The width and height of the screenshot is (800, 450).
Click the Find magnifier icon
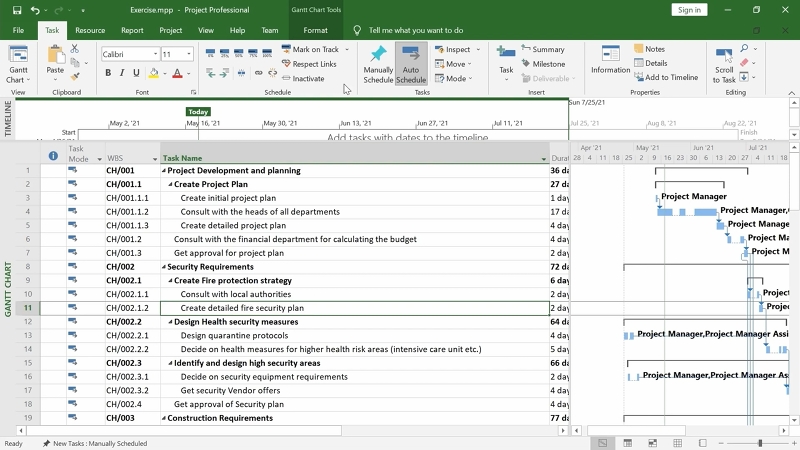(x=744, y=48)
